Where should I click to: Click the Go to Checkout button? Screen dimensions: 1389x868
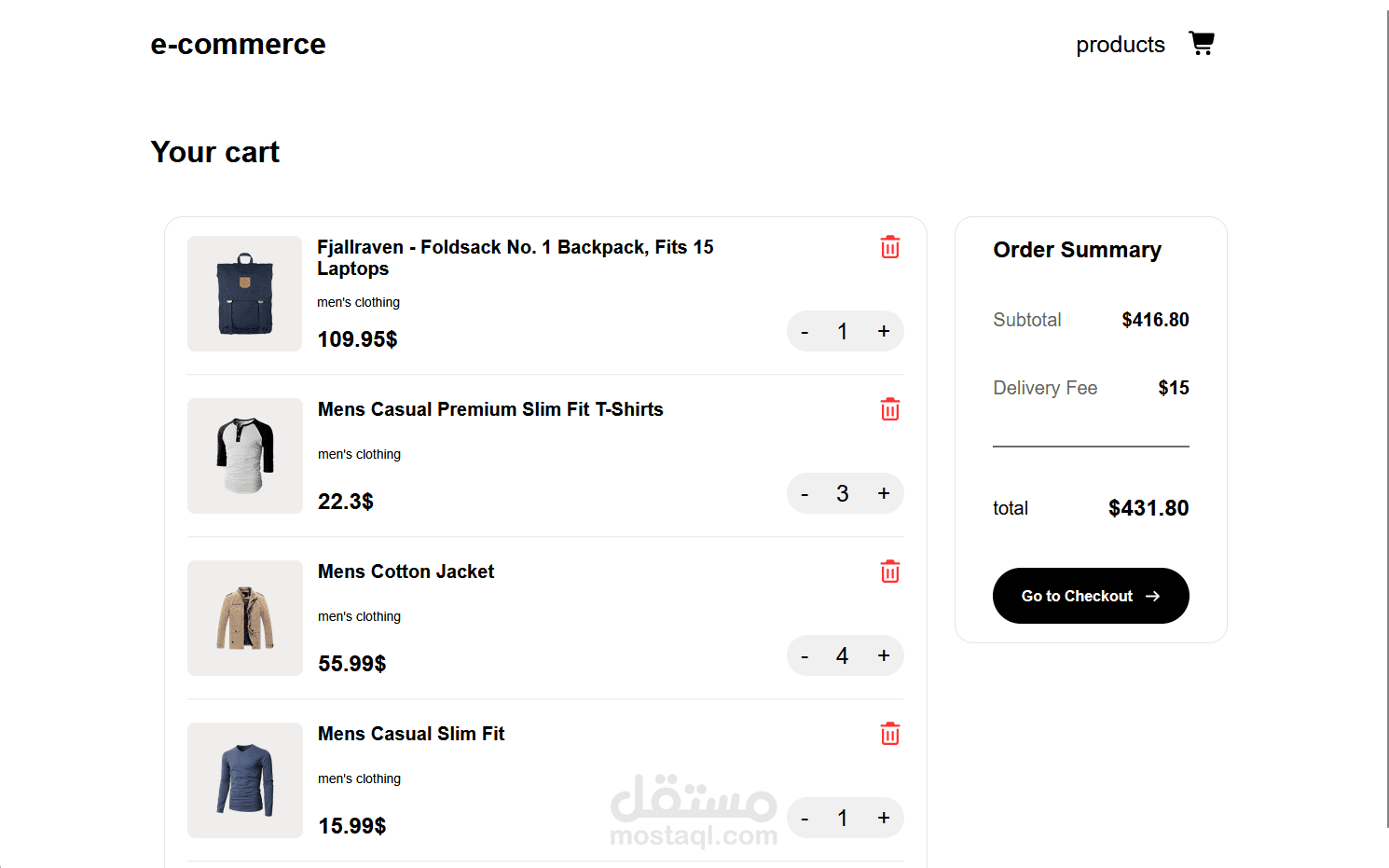[1091, 596]
